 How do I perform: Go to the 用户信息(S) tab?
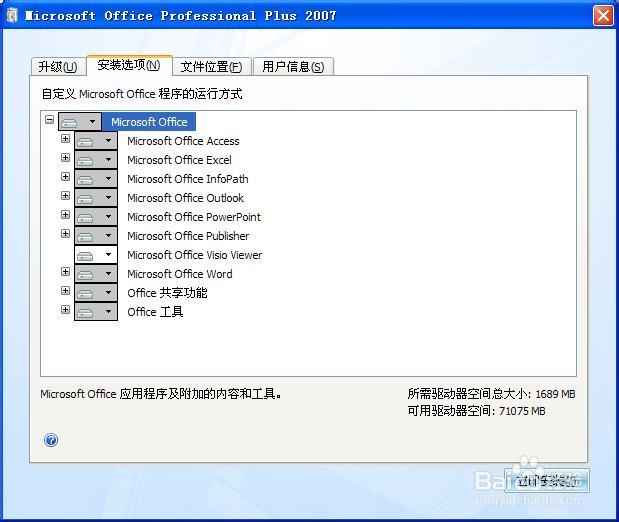click(x=293, y=66)
